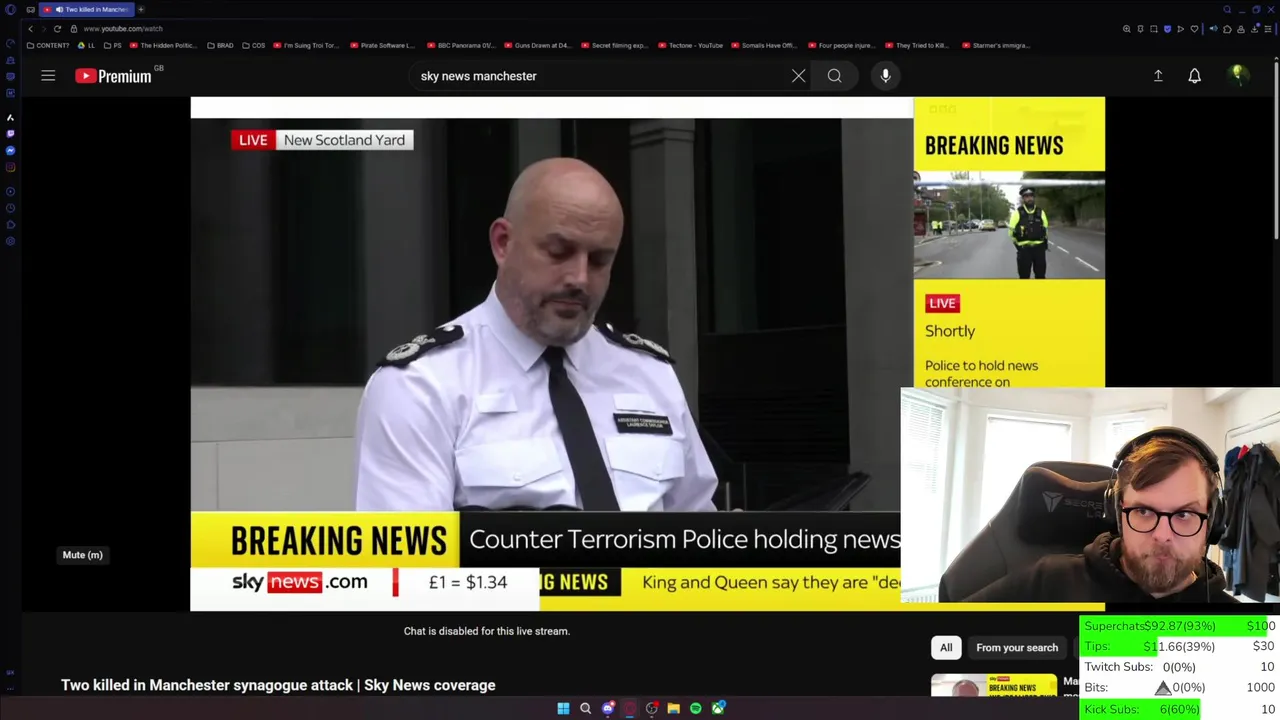Submit search with the magnifier button
Image resolution: width=1280 pixels, height=720 pixels.
tap(834, 76)
